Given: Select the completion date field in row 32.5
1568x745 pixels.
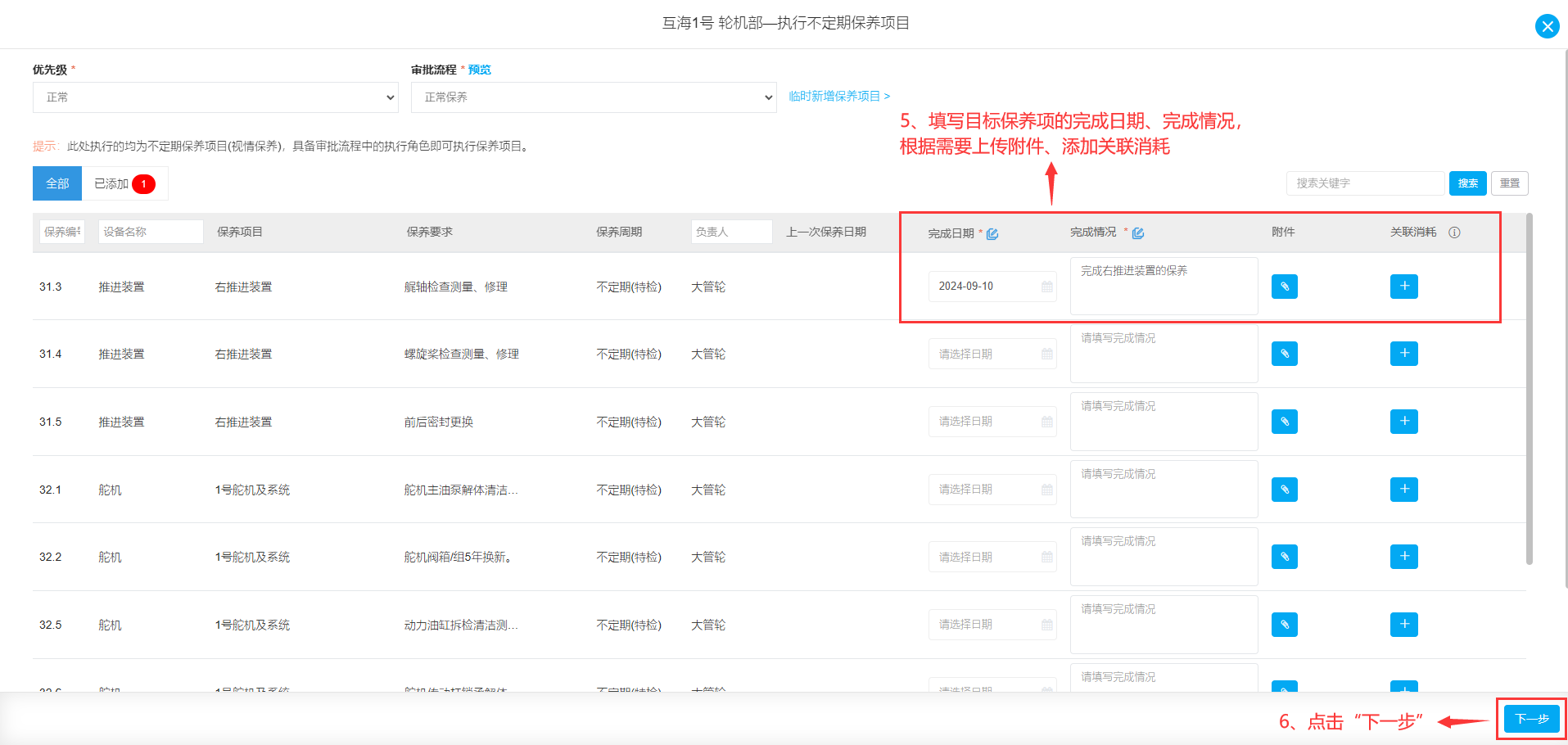Looking at the screenshot, I should [992, 625].
